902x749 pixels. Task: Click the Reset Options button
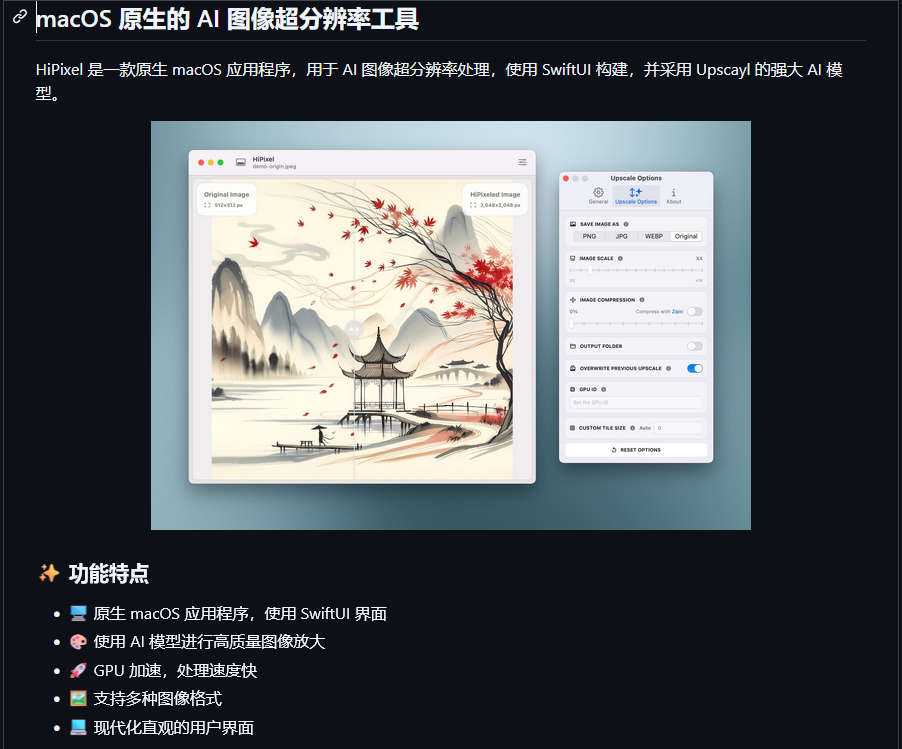636,450
